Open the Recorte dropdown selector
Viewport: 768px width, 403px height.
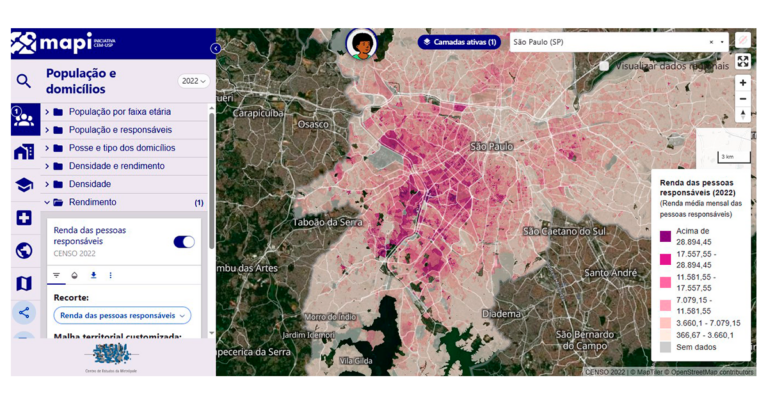[121, 315]
